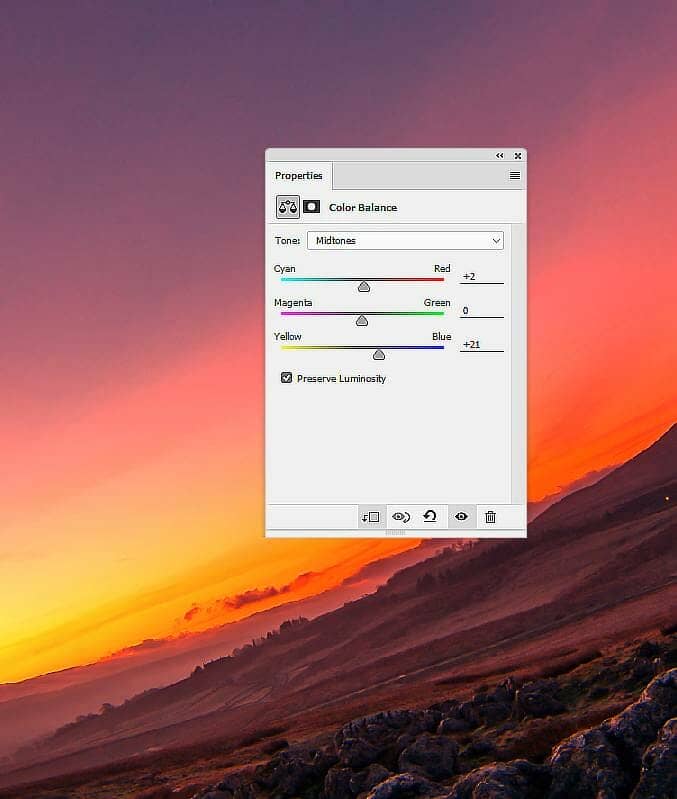The height and width of the screenshot is (799, 677).
Task: Collapse the panel using double-arrow icon
Action: point(500,156)
